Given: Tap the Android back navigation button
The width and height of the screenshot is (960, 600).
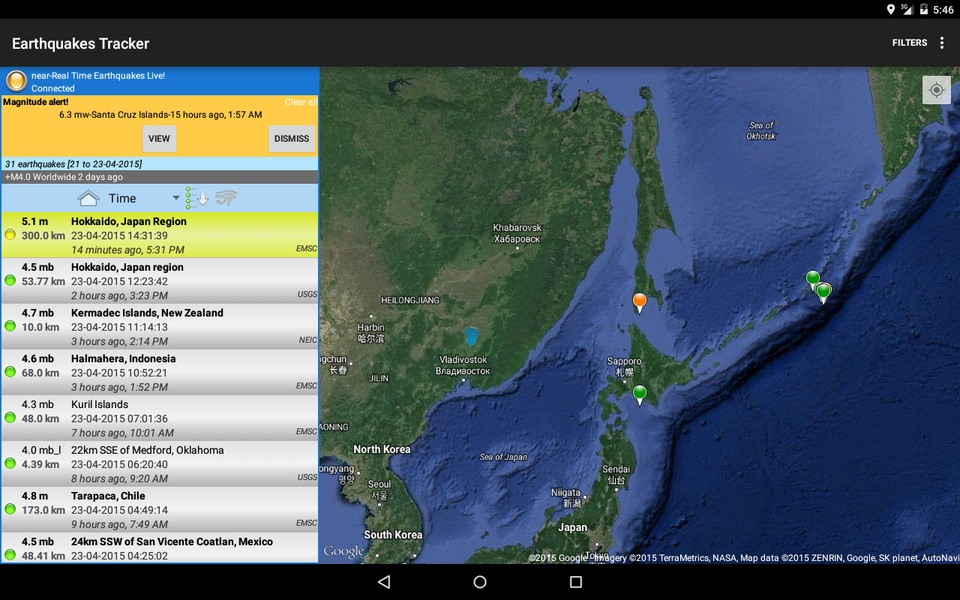Looking at the screenshot, I should click(x=384, y=582).
